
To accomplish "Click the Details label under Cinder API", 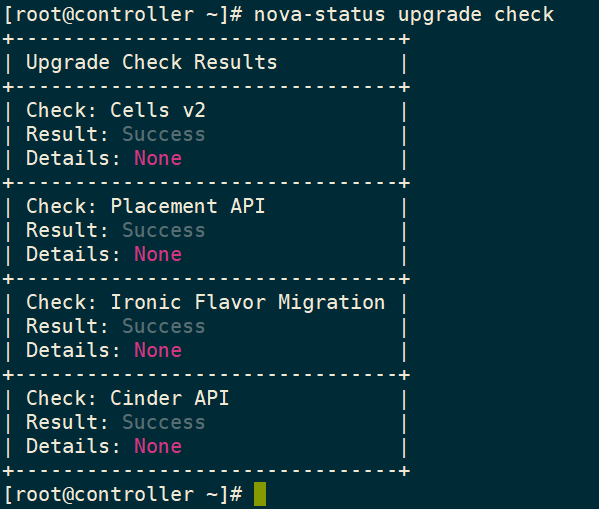I will point(73,446).
